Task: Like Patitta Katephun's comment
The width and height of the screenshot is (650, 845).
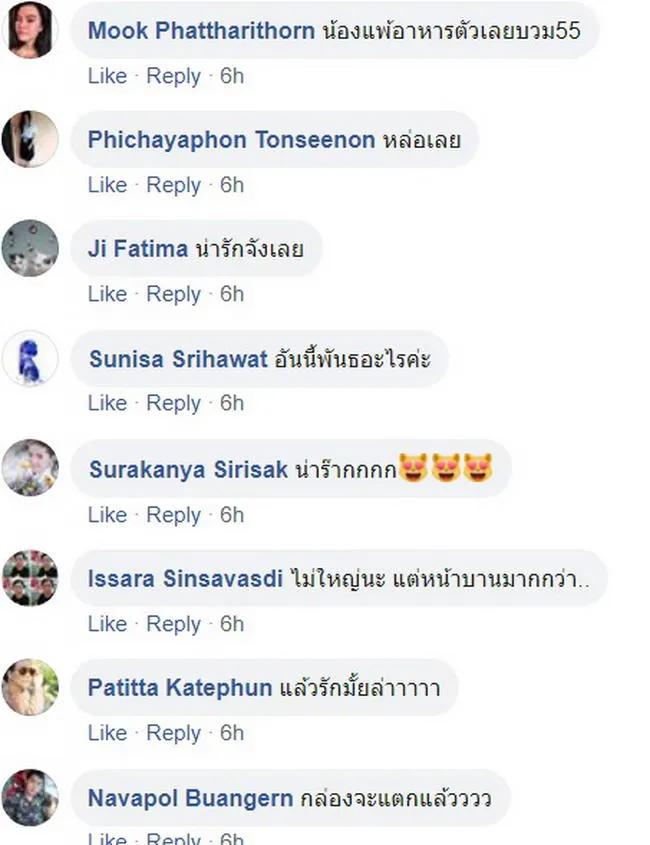Action: pos(107,733)
